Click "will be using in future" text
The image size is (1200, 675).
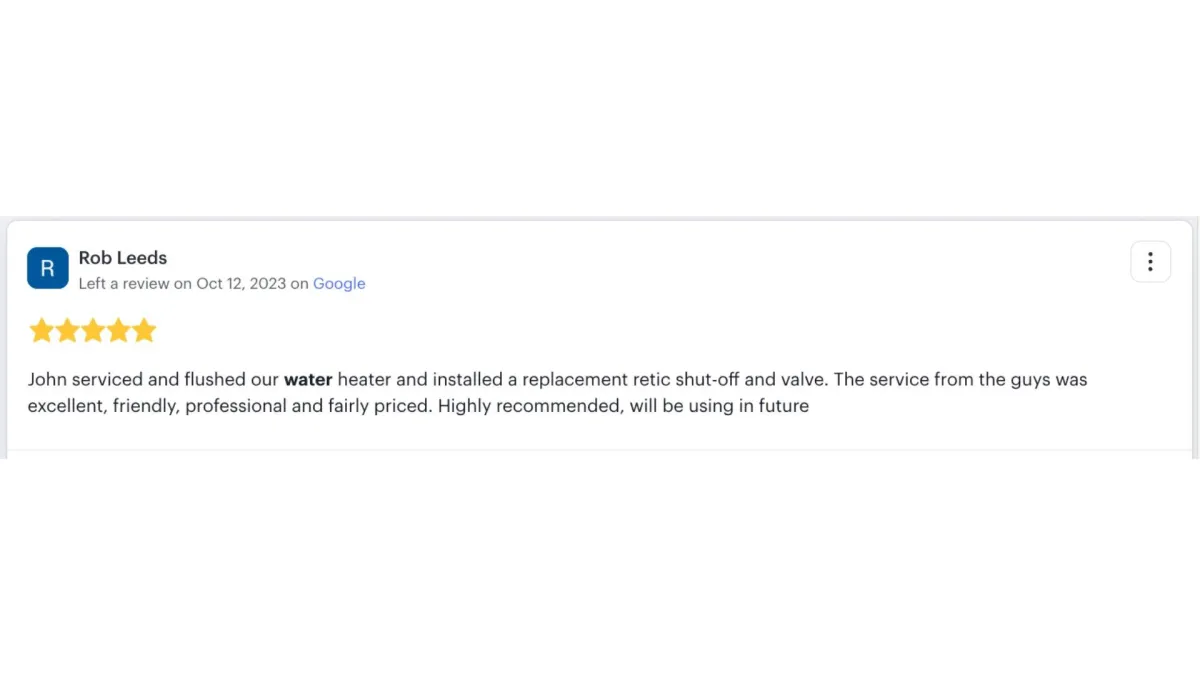coord(719,407)
